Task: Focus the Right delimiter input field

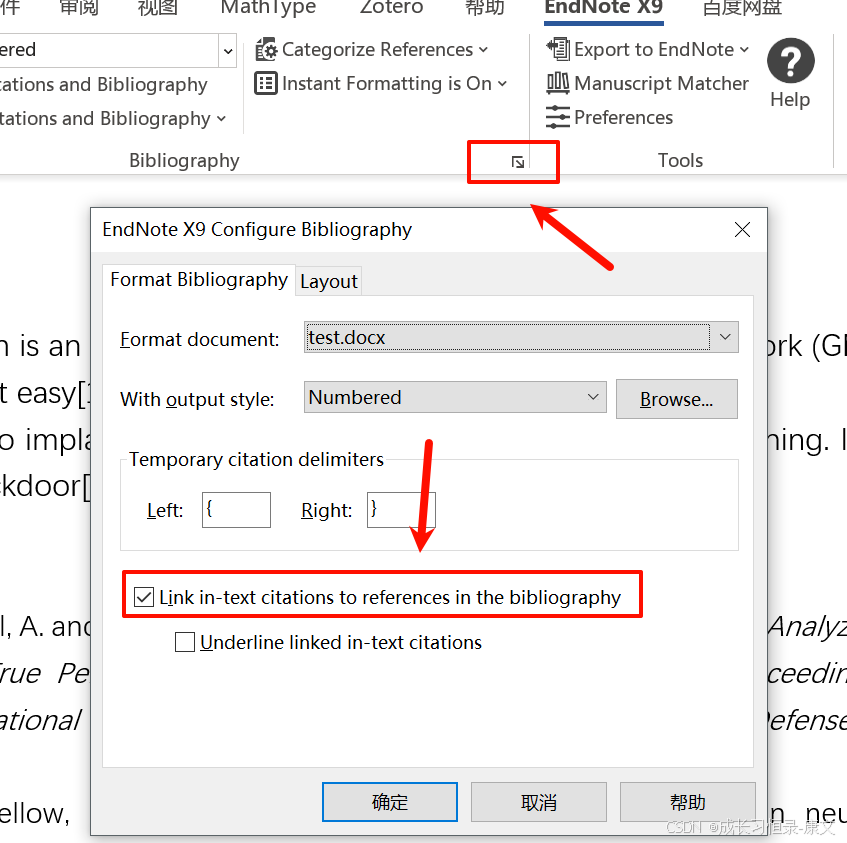Action: (401, 510)
